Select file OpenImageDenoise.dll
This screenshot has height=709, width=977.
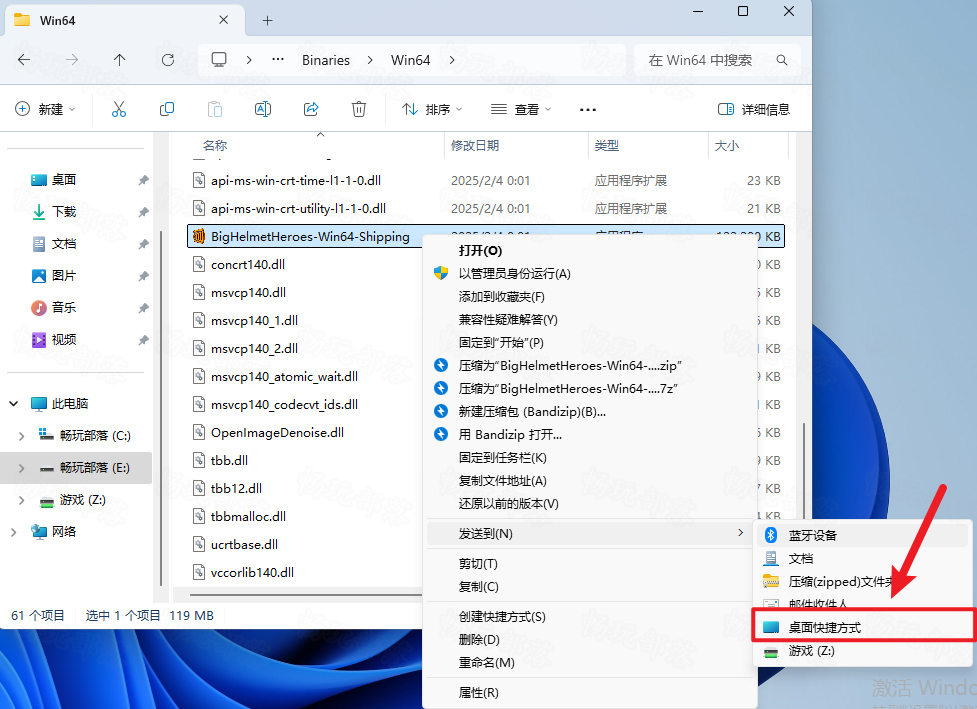pyautogui.click(x=277, y=432)
